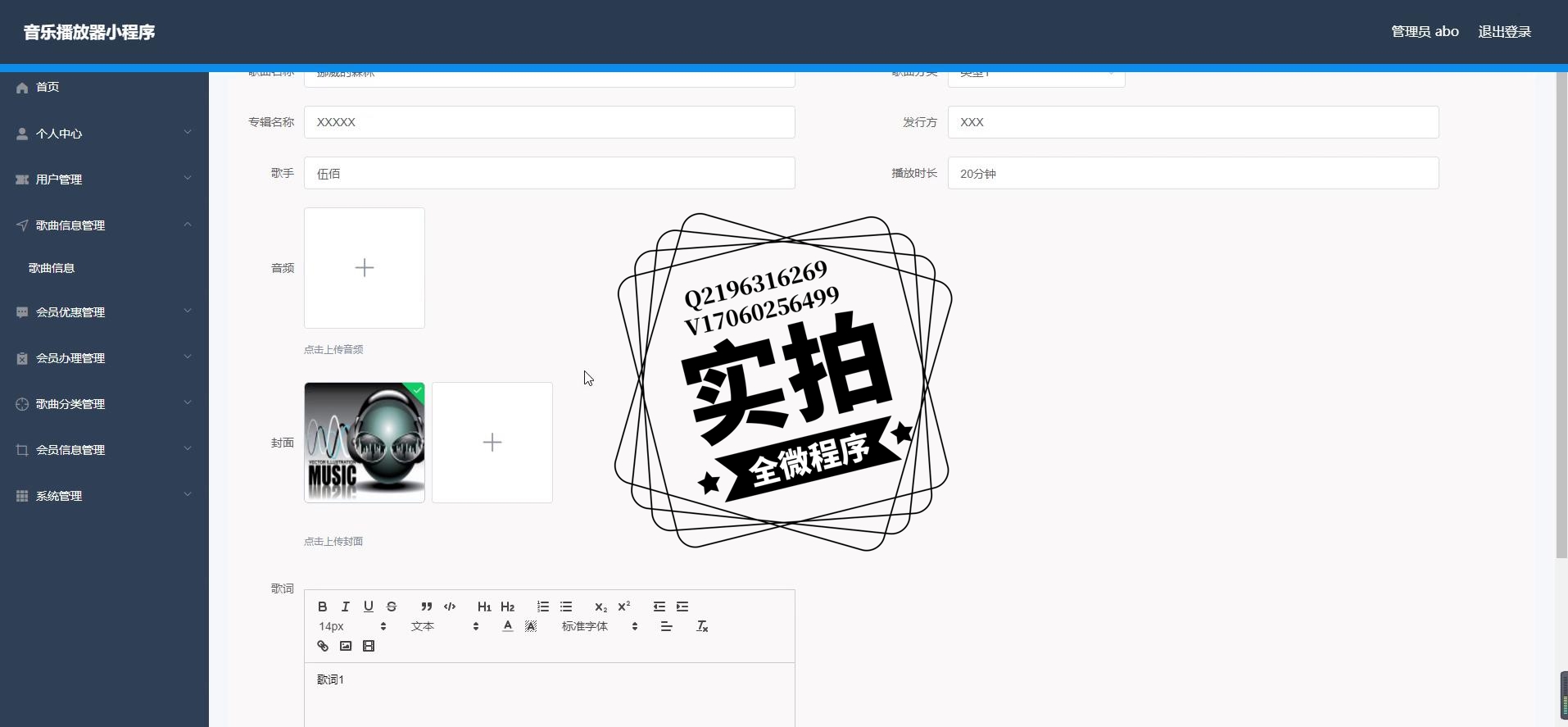Expand the 个人中心 sidebar menu
The height and width of the screenshot is (727, 1568).
pyautogui.click(x=104, y=133)
